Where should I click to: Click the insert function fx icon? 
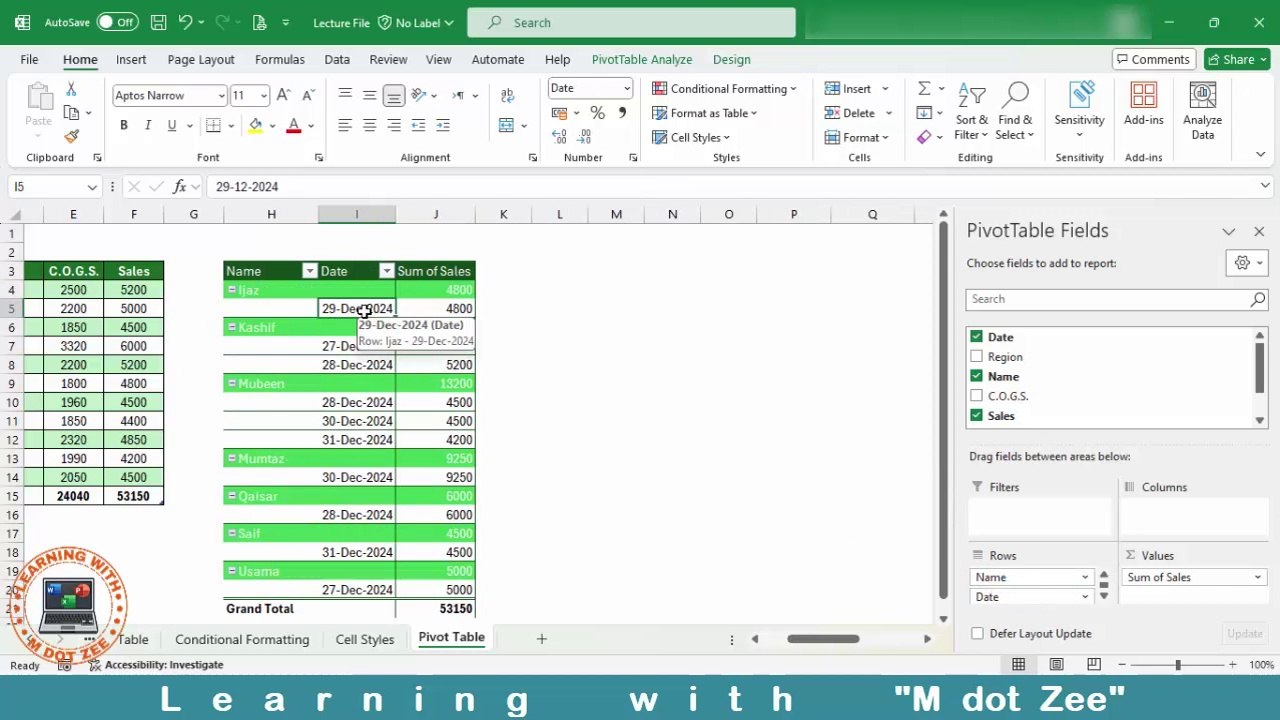(180, 186)
